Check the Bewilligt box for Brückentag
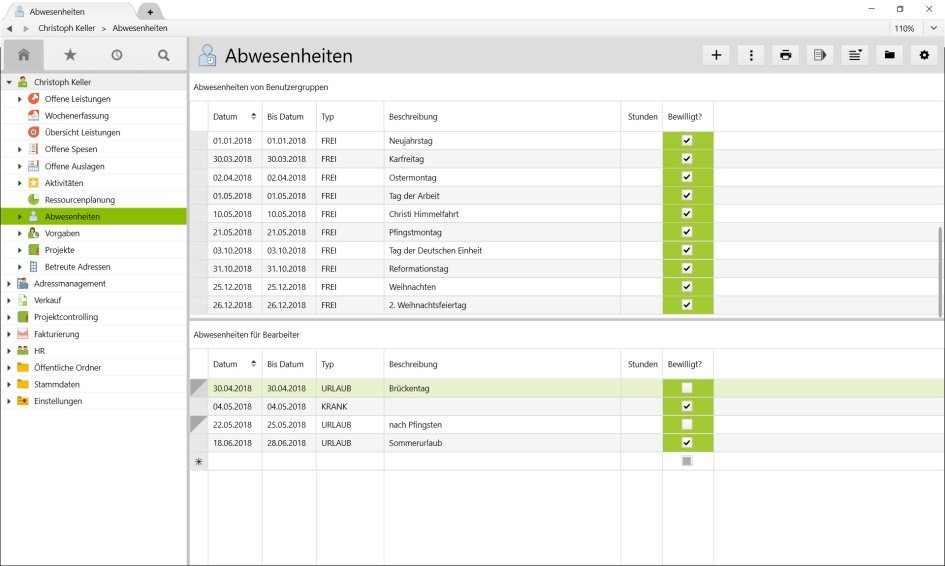 click(687, 388)
